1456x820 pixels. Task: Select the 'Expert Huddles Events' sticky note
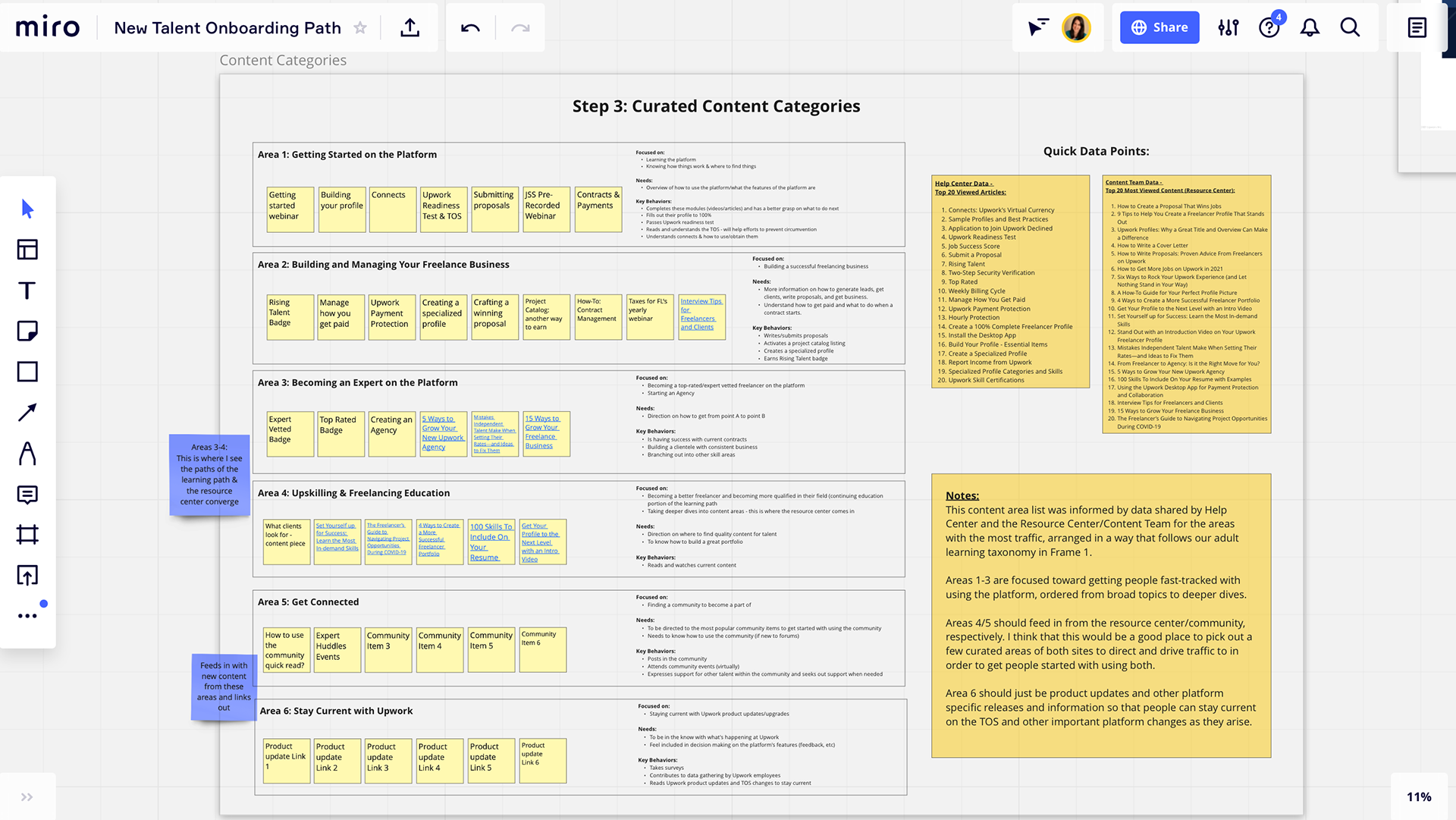[x=337, y=650]
